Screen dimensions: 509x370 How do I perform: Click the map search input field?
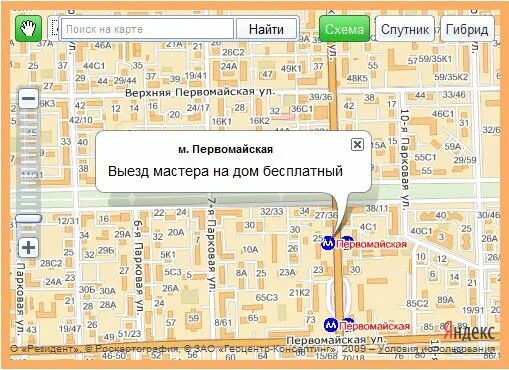(148, 29)
